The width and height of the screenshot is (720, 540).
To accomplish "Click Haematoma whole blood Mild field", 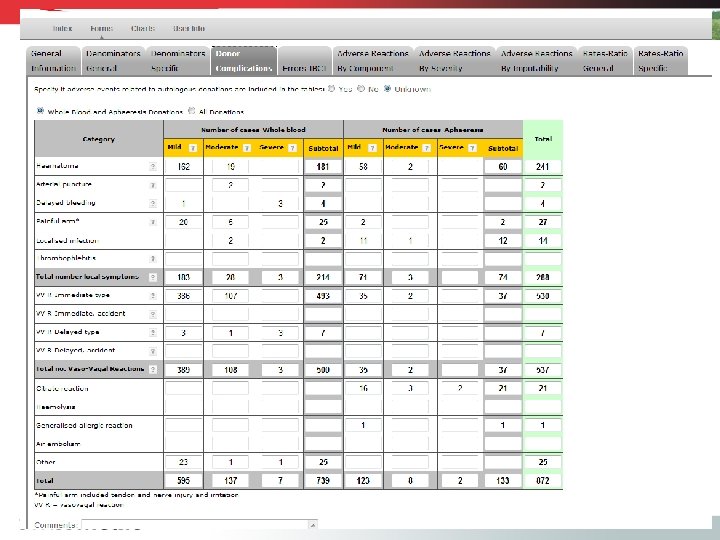I will pyautogui.click(x=184, y=167).
